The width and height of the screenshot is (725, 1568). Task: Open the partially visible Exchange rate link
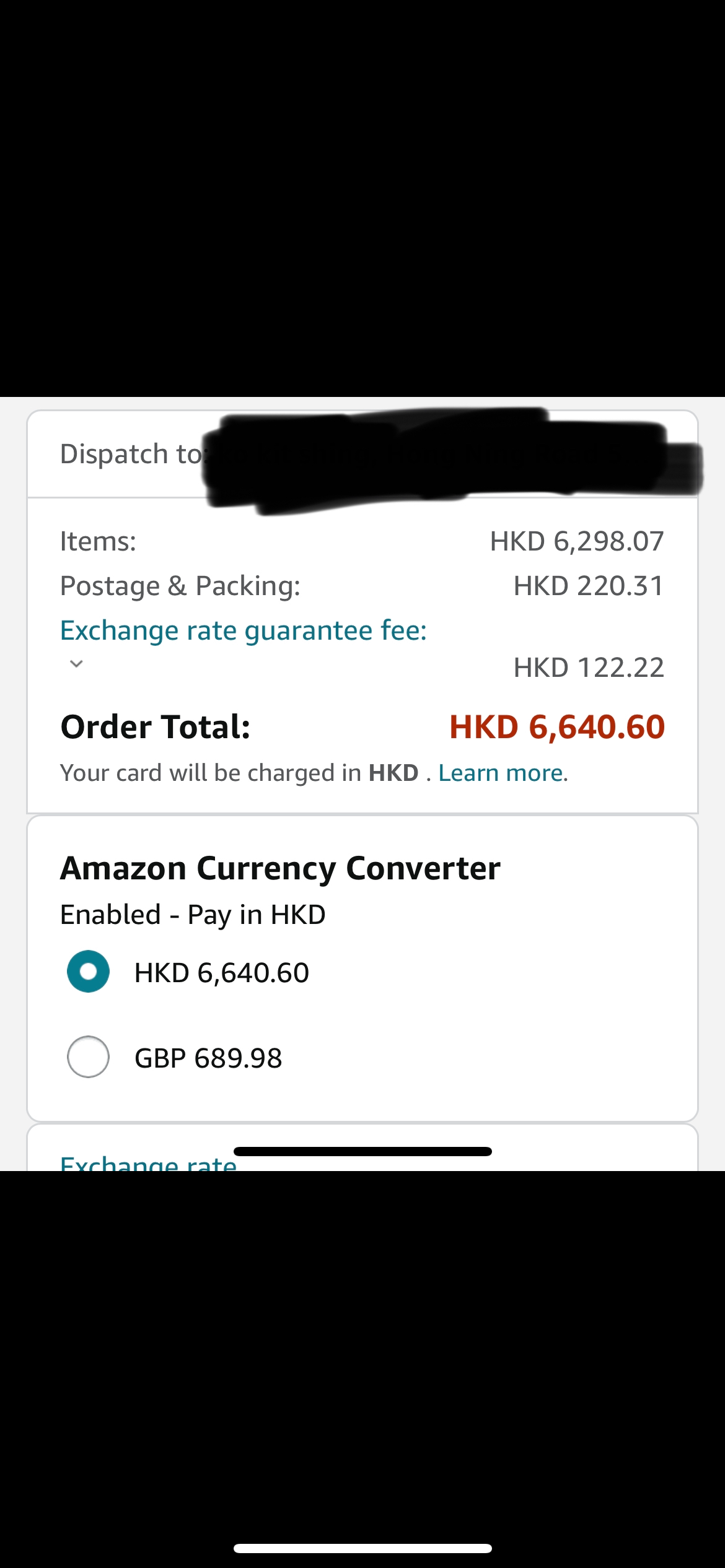149,1163
